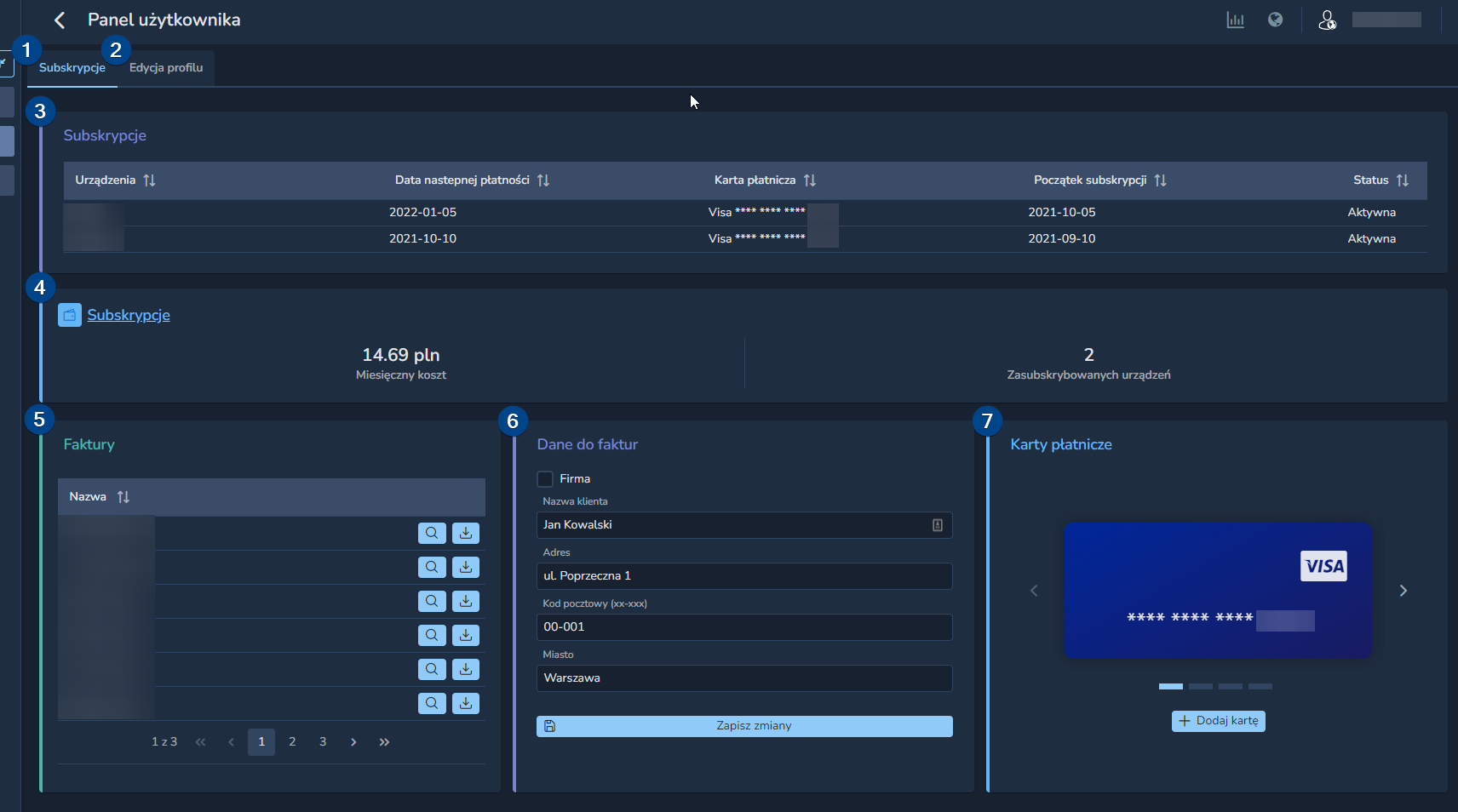Select fourth carousel indicator

1260,686
